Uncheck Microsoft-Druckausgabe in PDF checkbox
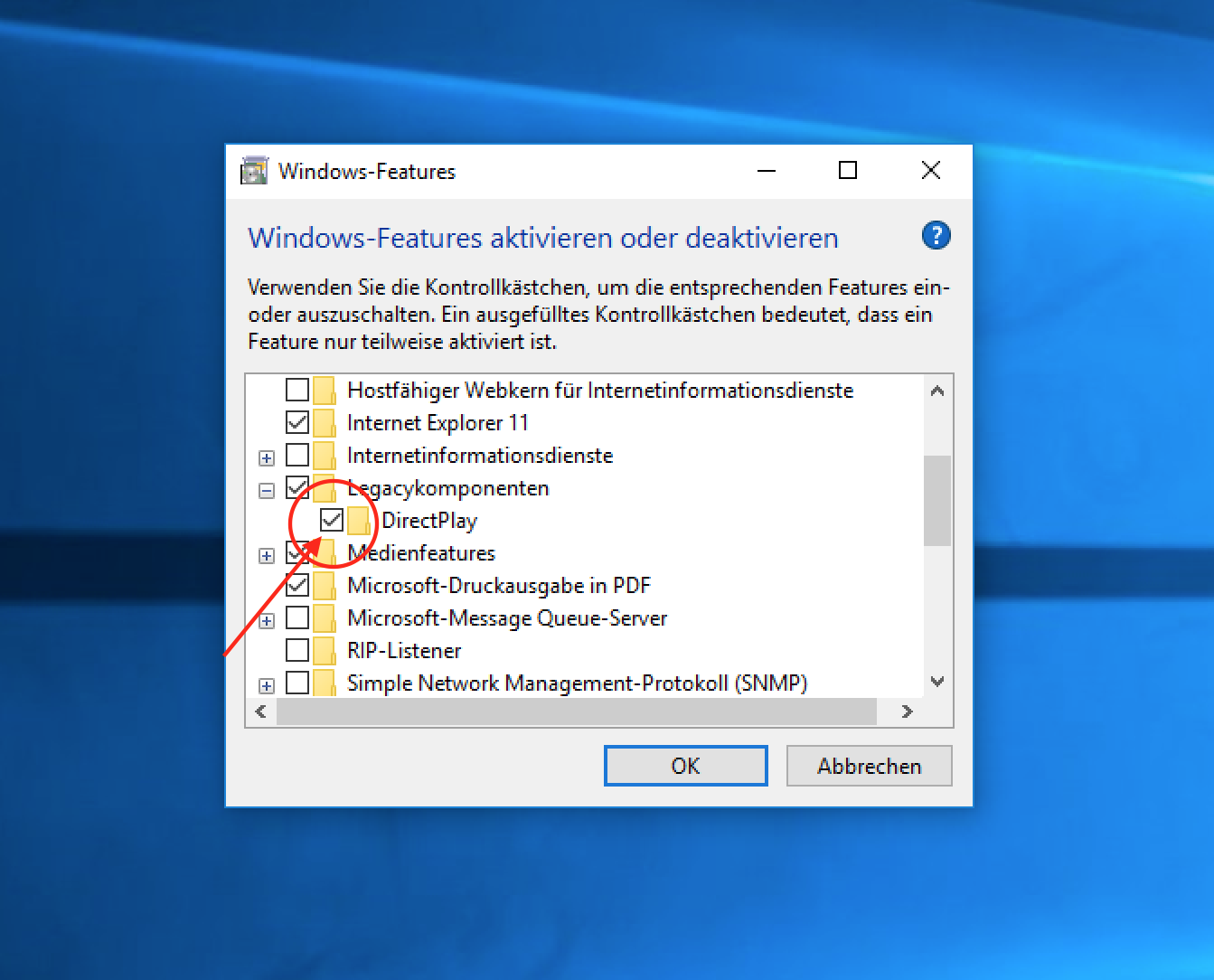1214x980 pixels. click(x=297, y=585)
